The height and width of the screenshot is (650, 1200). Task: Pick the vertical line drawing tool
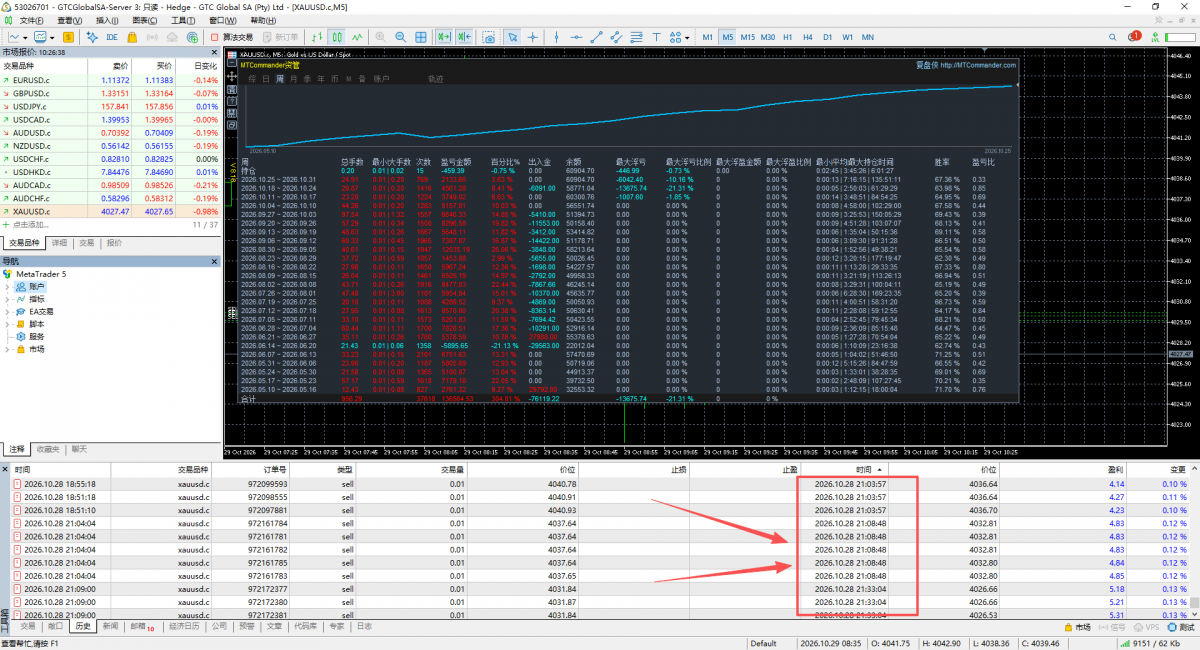coord(558,37)
